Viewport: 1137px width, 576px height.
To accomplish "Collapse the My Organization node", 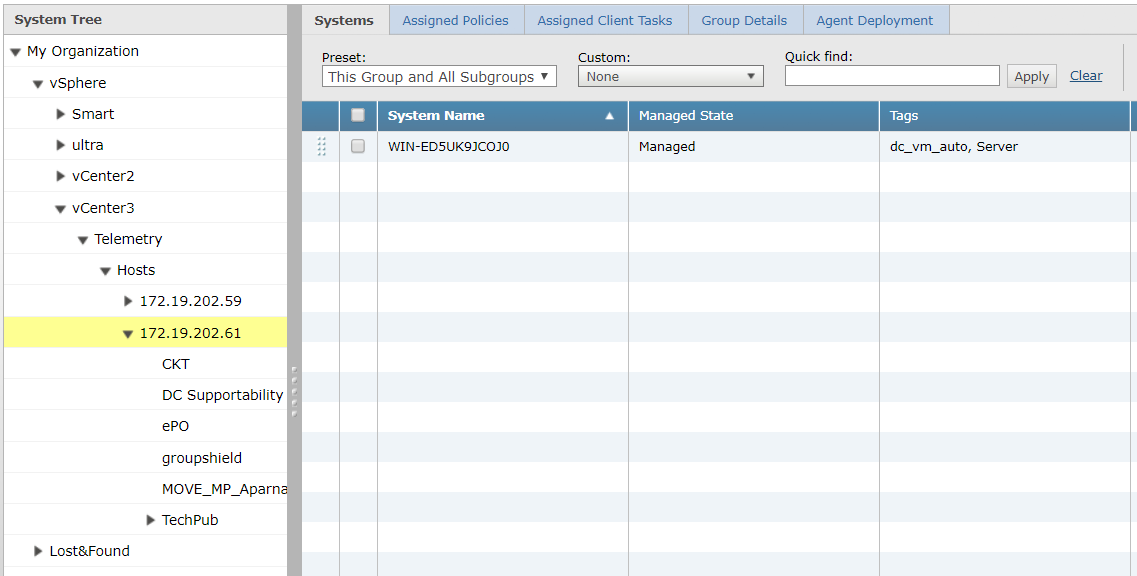I will [x=15, y=52].
